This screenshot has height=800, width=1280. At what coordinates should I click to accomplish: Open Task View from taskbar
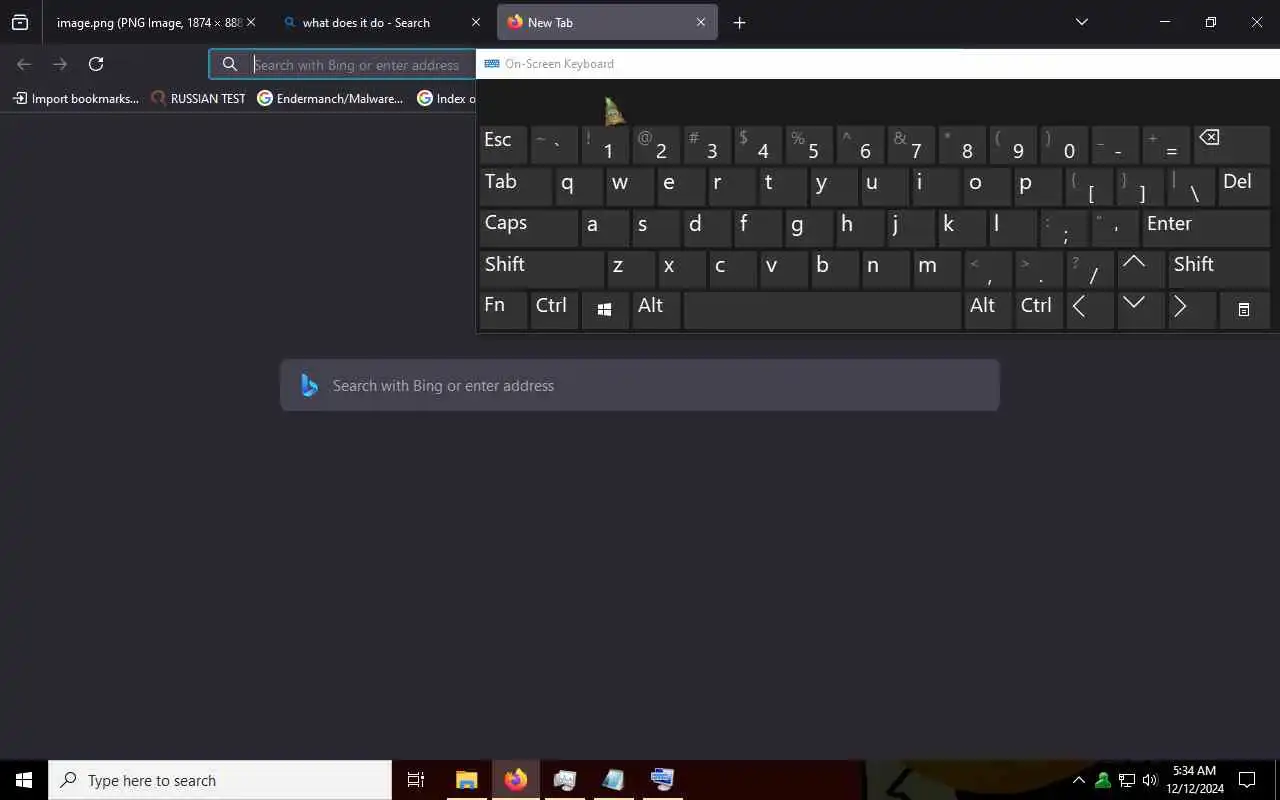coord(416,780)
